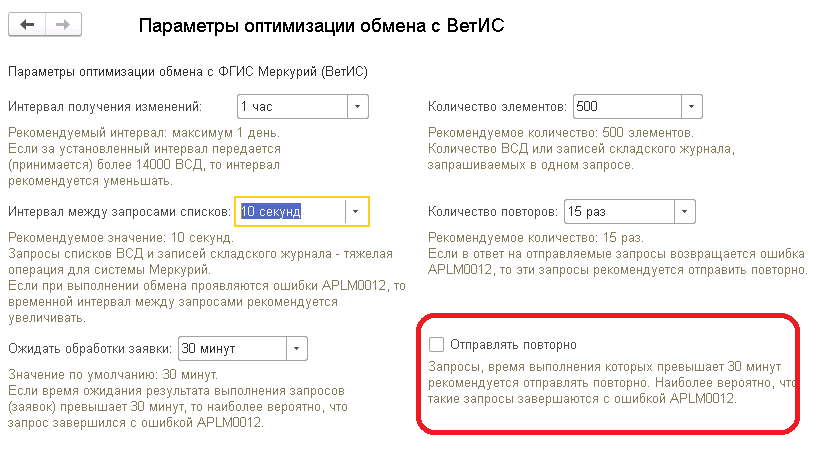Open 'Ожидать обработки заявки' dropdown arrow

pyautogui.click(x=297, y=348)
